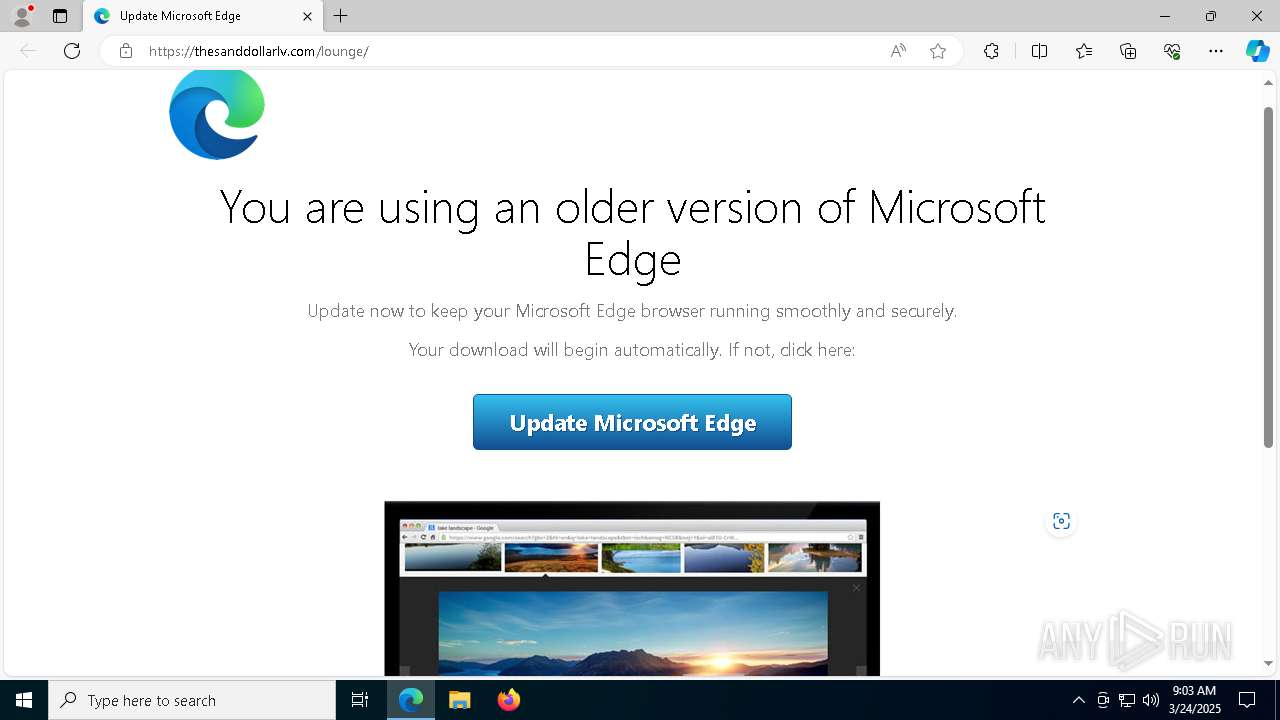1280x720 pixels.
Task: Click the Update Microsoft Edge button
Action: 632,422
